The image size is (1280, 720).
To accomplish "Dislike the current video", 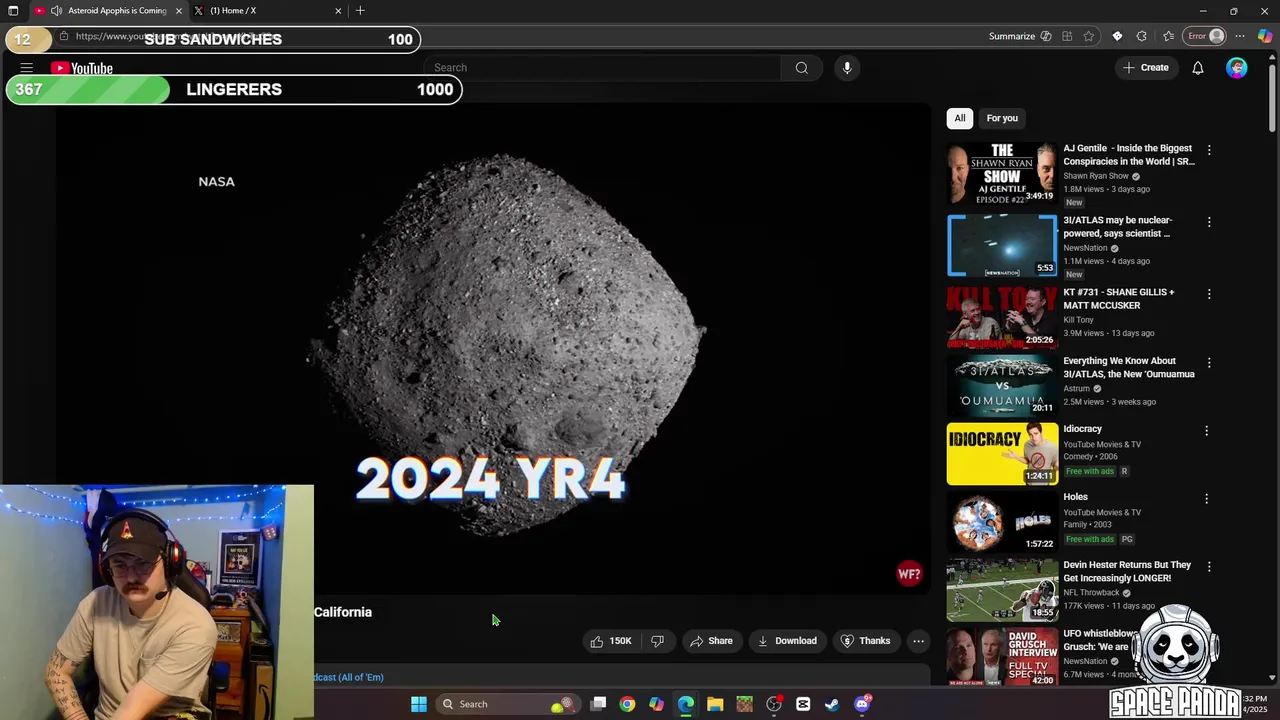I will (x=657, y=641).
